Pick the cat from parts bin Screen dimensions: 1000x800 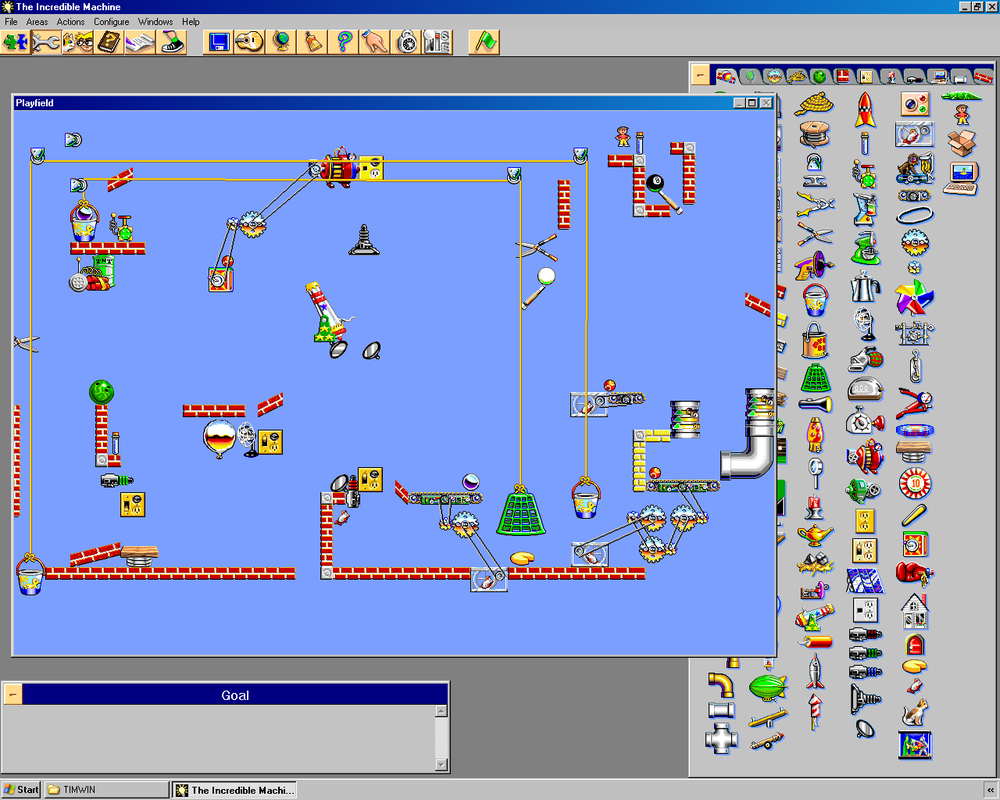[x=914, y=714]
